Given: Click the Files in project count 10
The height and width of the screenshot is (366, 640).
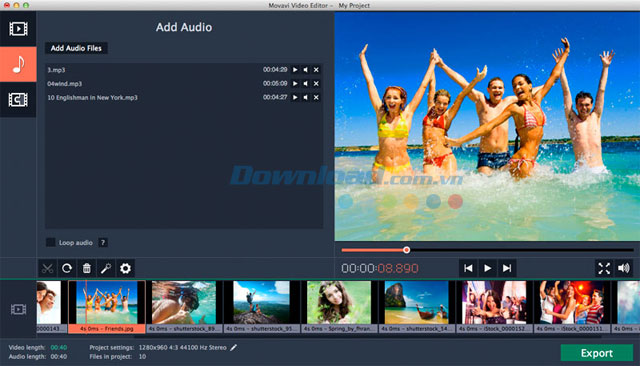Looking at the screenshot, I should point(142,357).
